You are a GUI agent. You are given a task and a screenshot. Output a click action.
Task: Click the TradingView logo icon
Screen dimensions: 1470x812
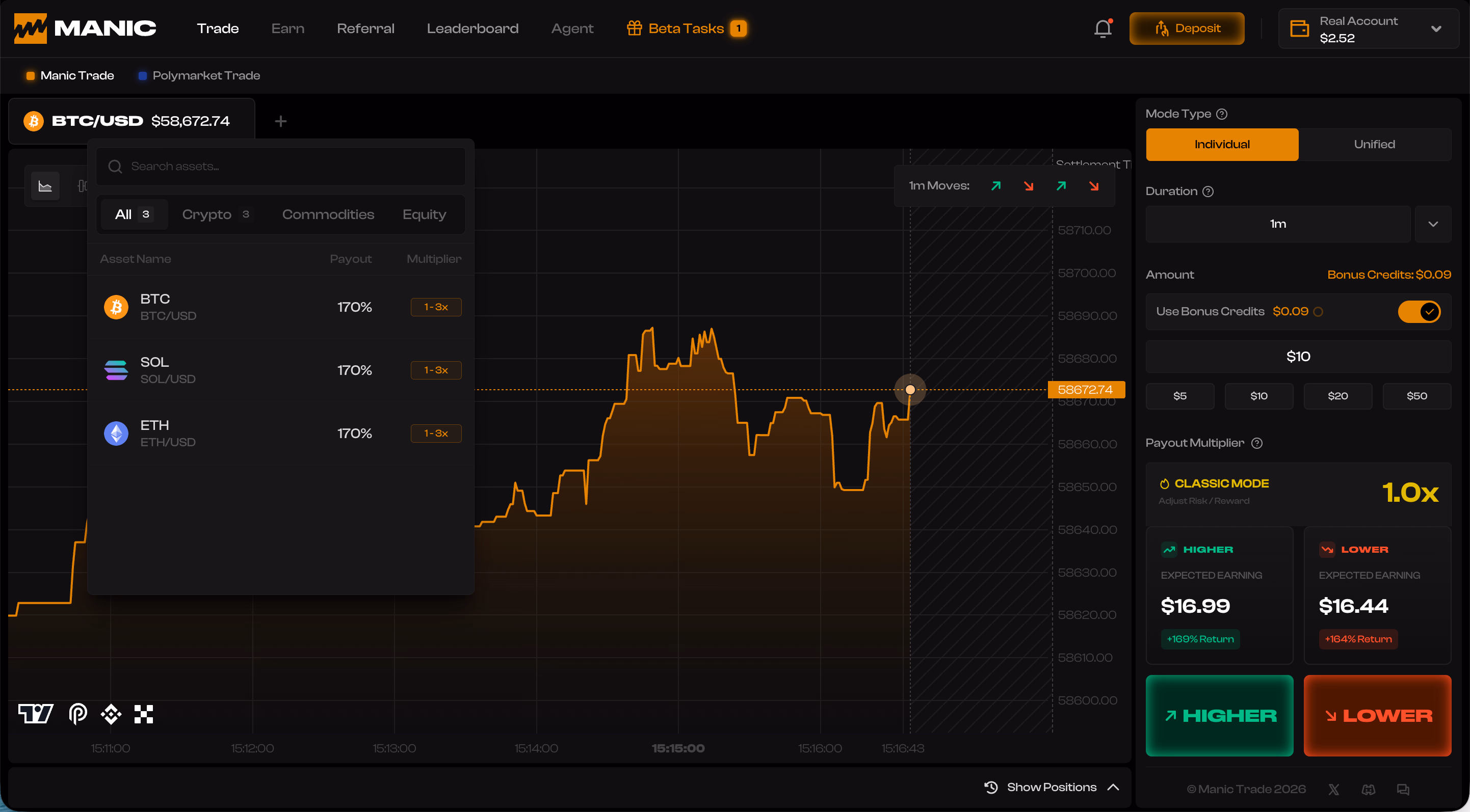36,713
